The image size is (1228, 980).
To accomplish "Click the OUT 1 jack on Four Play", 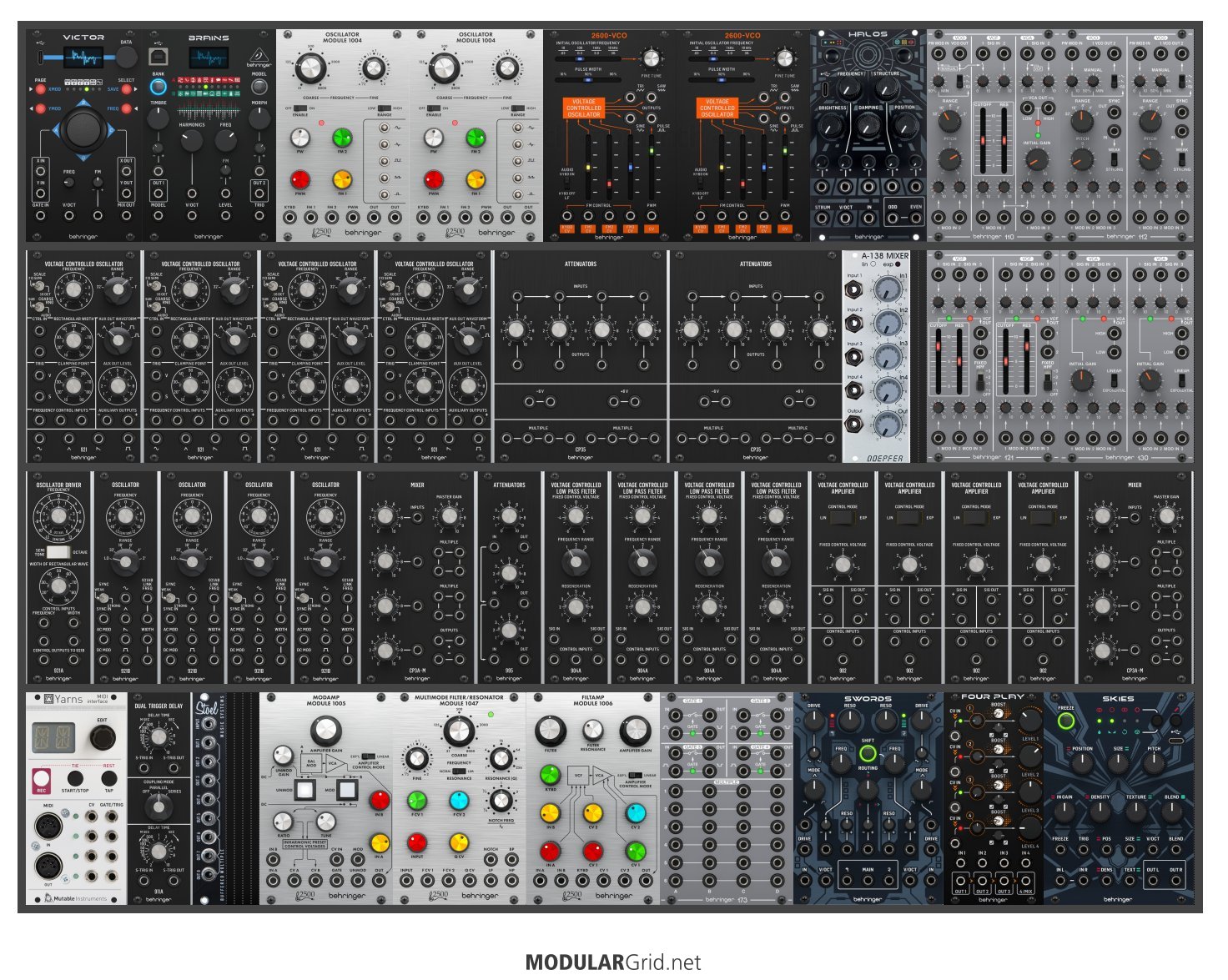I will 961,881.
